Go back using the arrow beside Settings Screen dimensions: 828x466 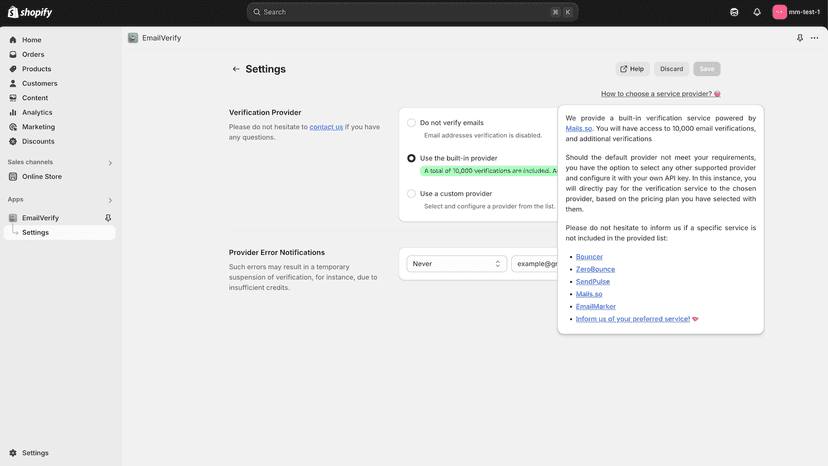pos(236,69)
